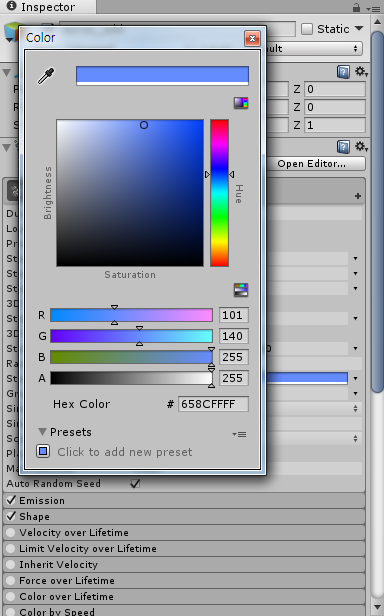Open the layer dropdown ending in 'ult'

tap(314, 48)
